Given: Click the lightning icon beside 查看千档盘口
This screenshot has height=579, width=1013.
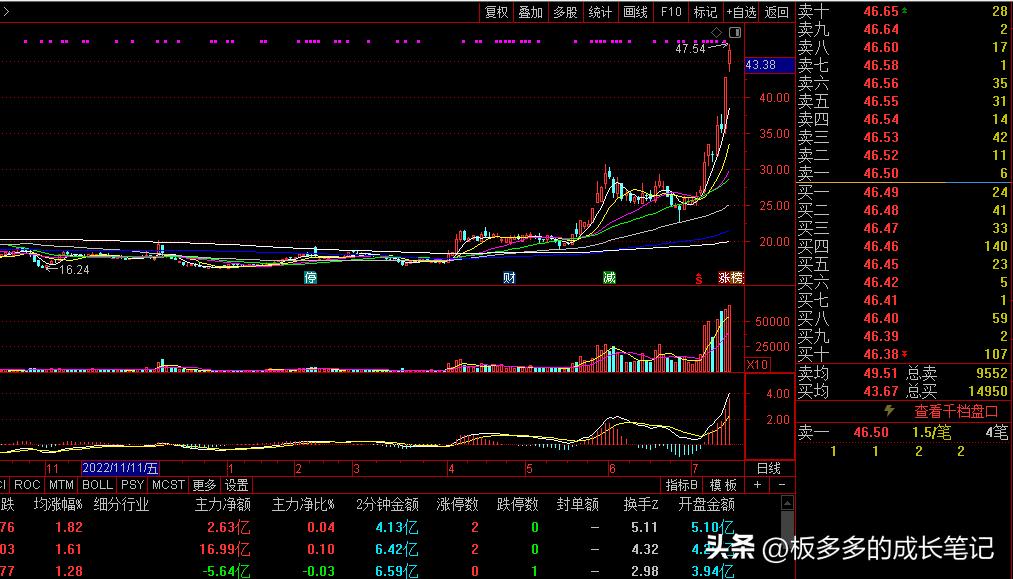Looking at the screenshot, I should (889, 411).
